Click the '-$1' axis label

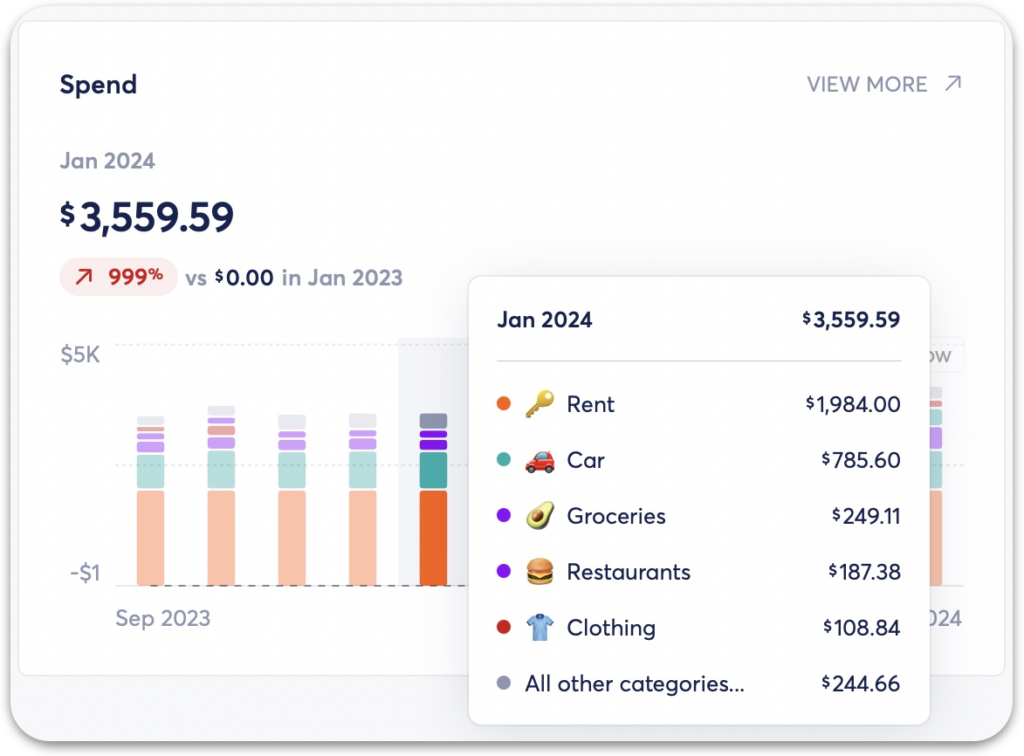pos(86,573)
